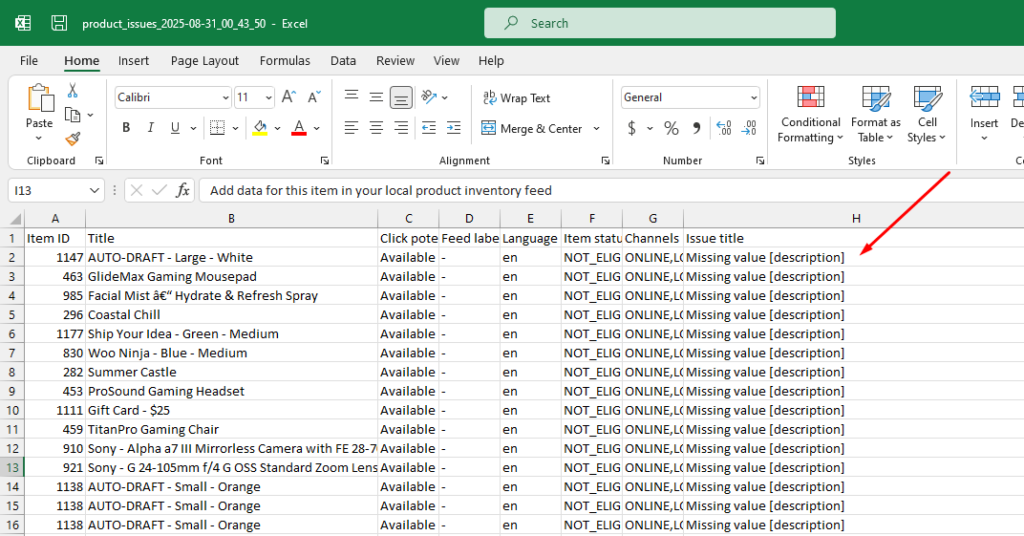1024x536 pixels.
Task: Switch to the Data tab
Action: (x=343, y=61)
